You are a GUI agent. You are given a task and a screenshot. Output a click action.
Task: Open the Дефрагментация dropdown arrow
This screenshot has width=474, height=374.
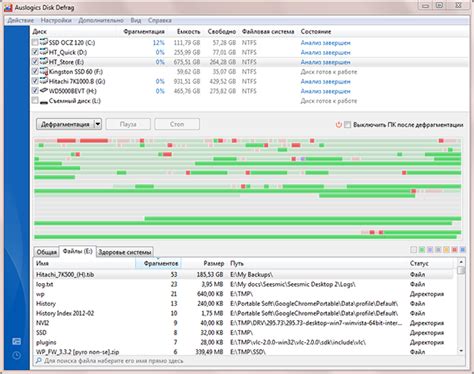click(98, 124)
